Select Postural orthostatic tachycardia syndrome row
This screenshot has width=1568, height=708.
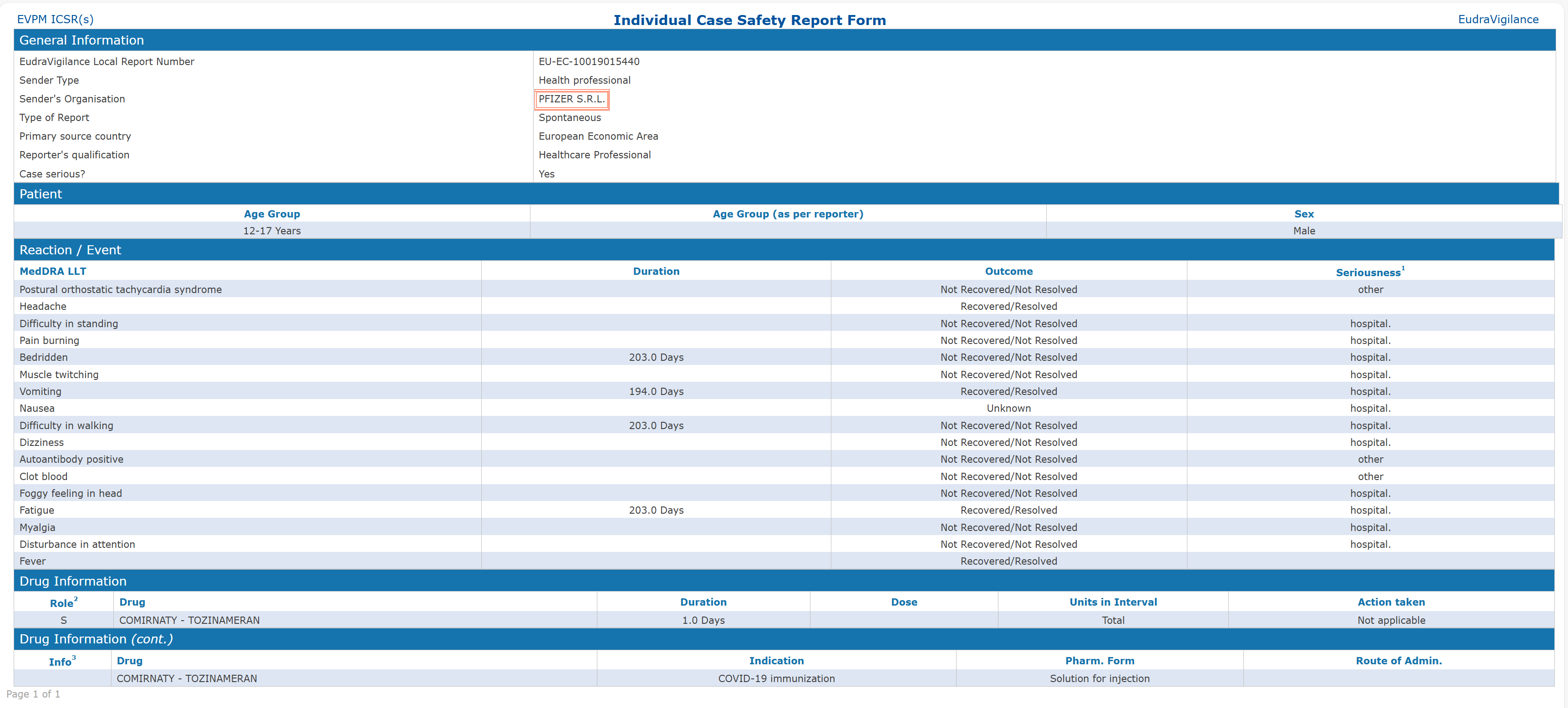pos(784,289)
